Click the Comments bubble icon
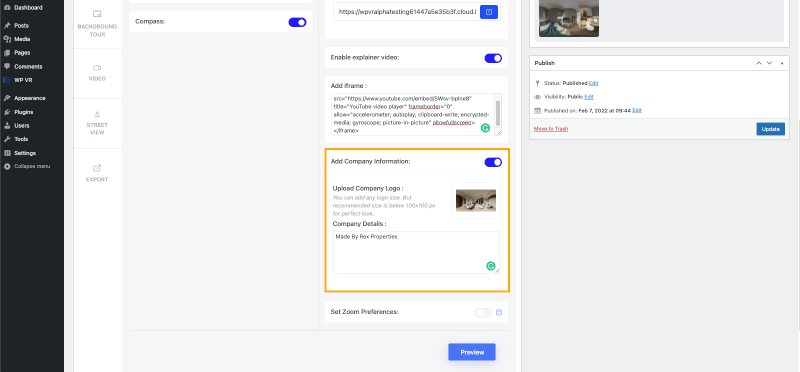Viewport: 800px width, 372px height. pos(7,66)
